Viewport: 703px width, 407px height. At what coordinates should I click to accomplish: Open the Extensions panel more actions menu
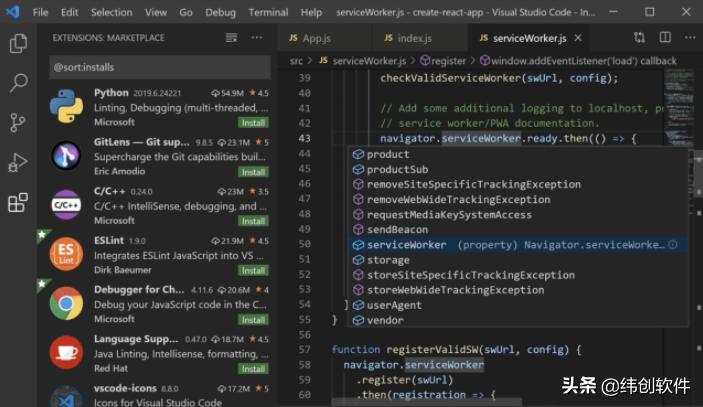tap(257, 38)
